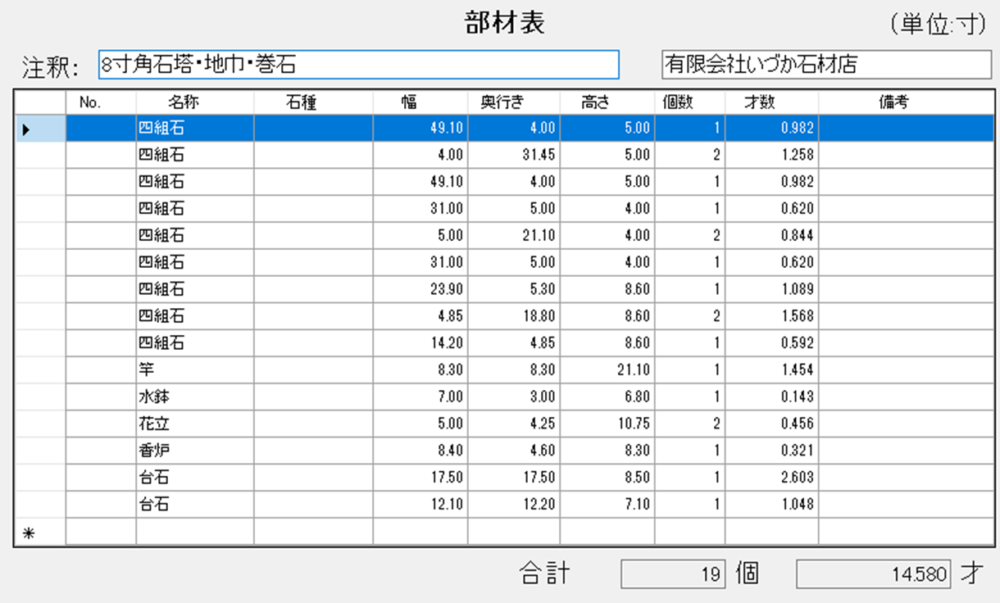Screen dimensions: 1000x603
Task: Sort by the 名称 column header
Action: pyautogui.click(x=182, y=102)
